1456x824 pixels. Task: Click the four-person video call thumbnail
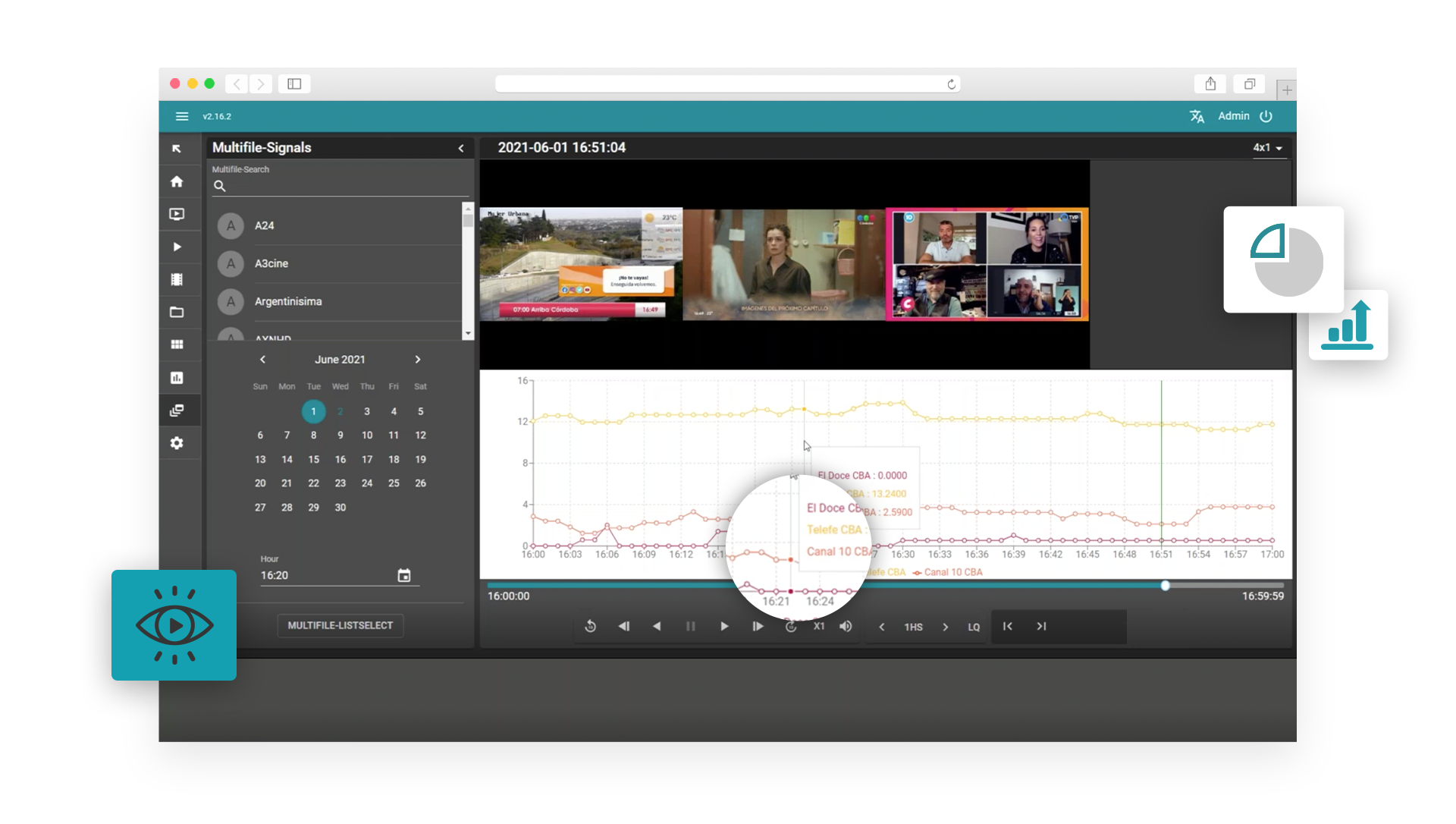coord(987,264)
